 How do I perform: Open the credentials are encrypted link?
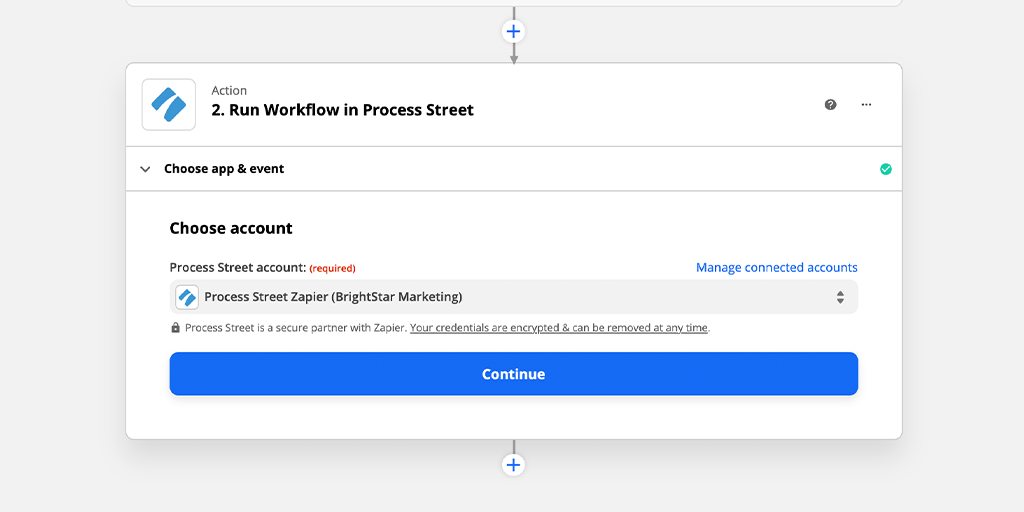pyautogui.click(x=558, y=328)
